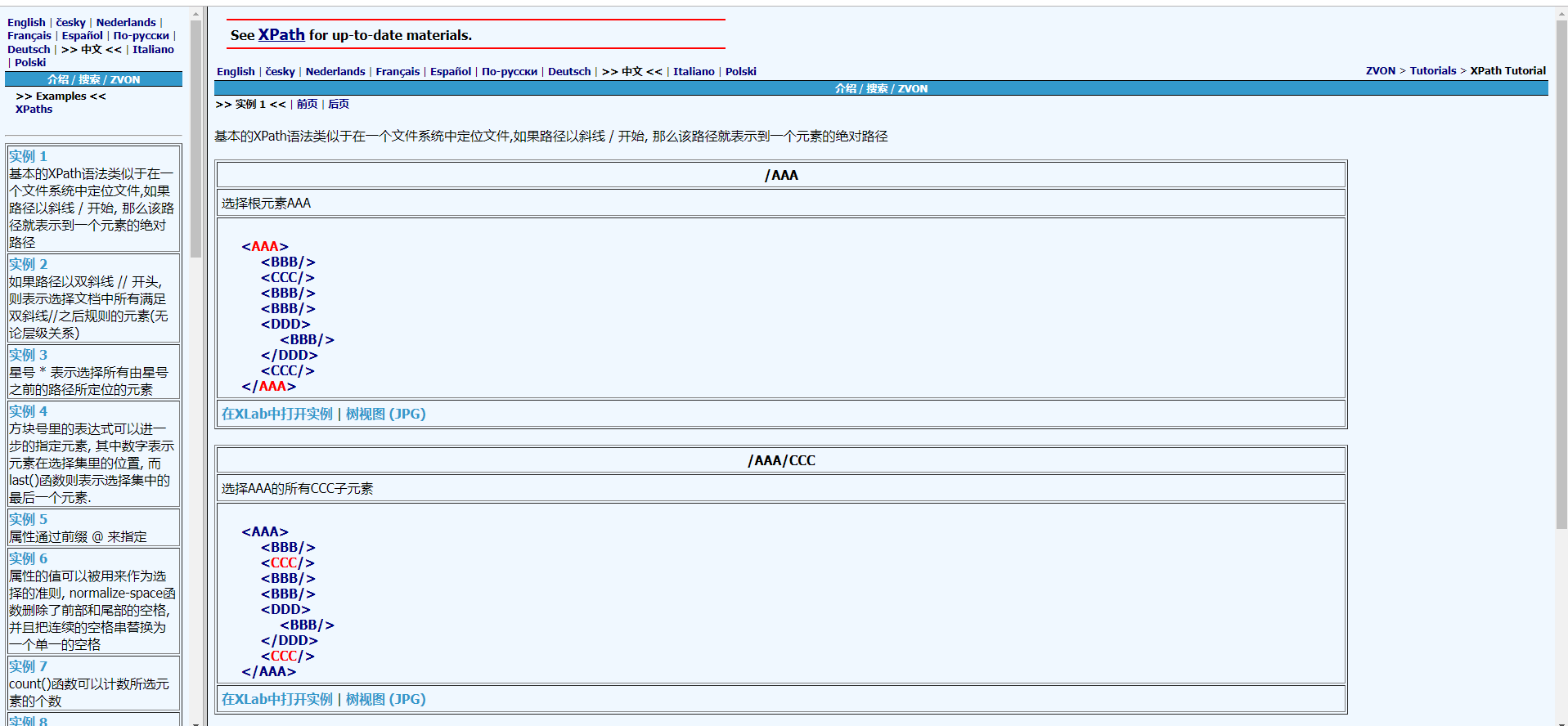Open ZVON in the breadcrumb trail
The height and width of the screenshot is (726, 1568).
coord(1381,70)
